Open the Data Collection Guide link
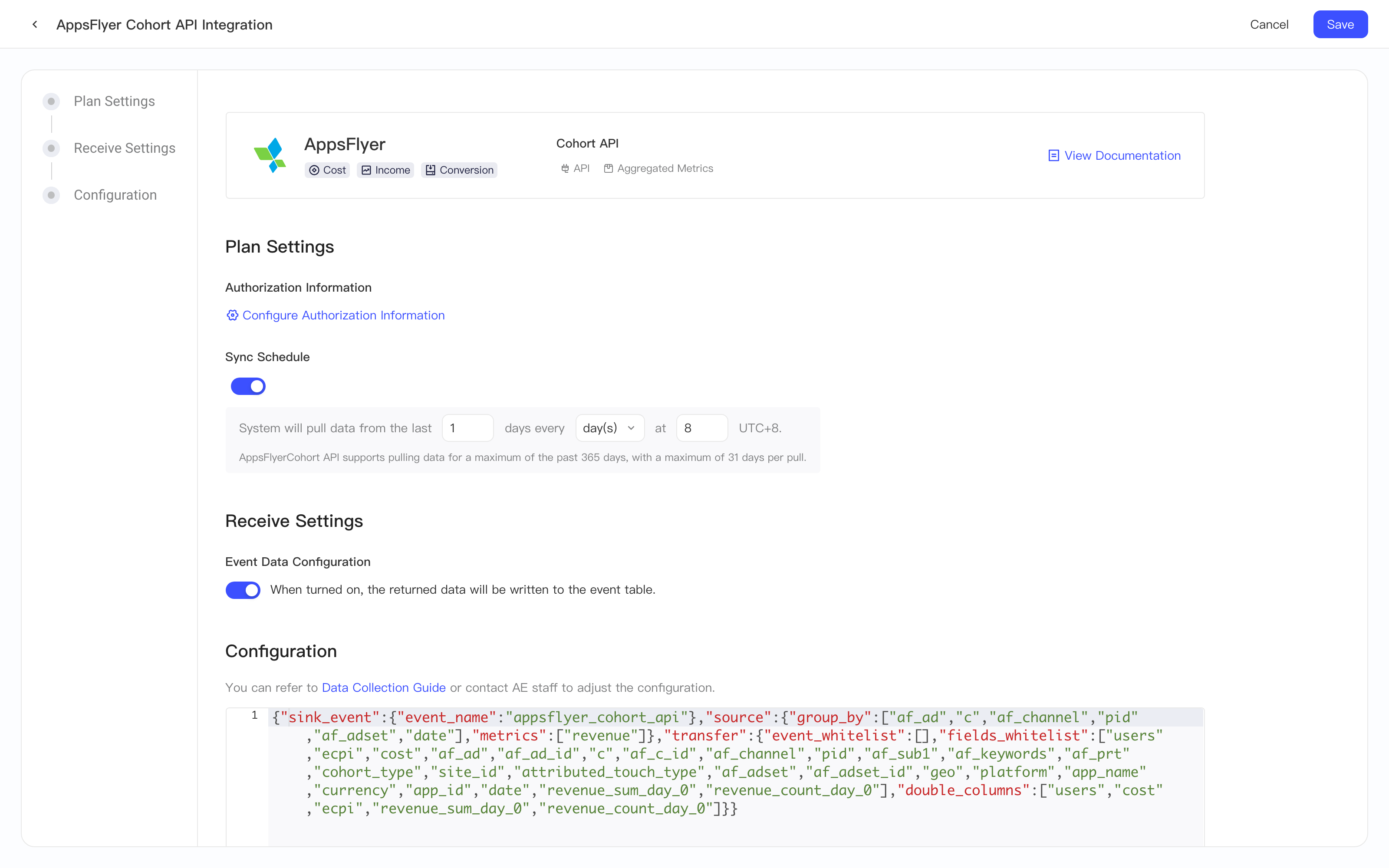 coord(383,687)
